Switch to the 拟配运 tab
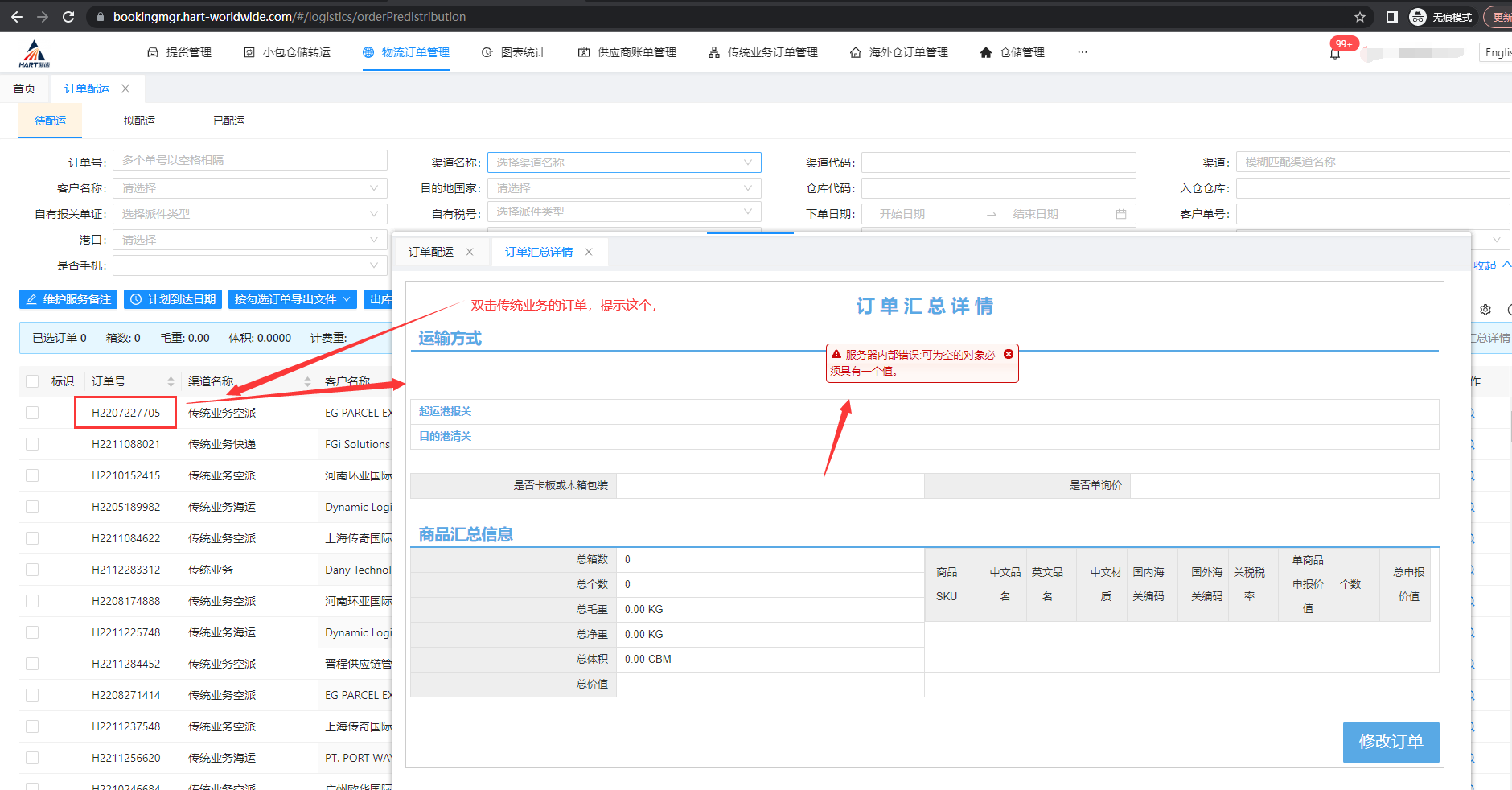The width and height of the screenshot is (1512, 790). click(139, 121)
